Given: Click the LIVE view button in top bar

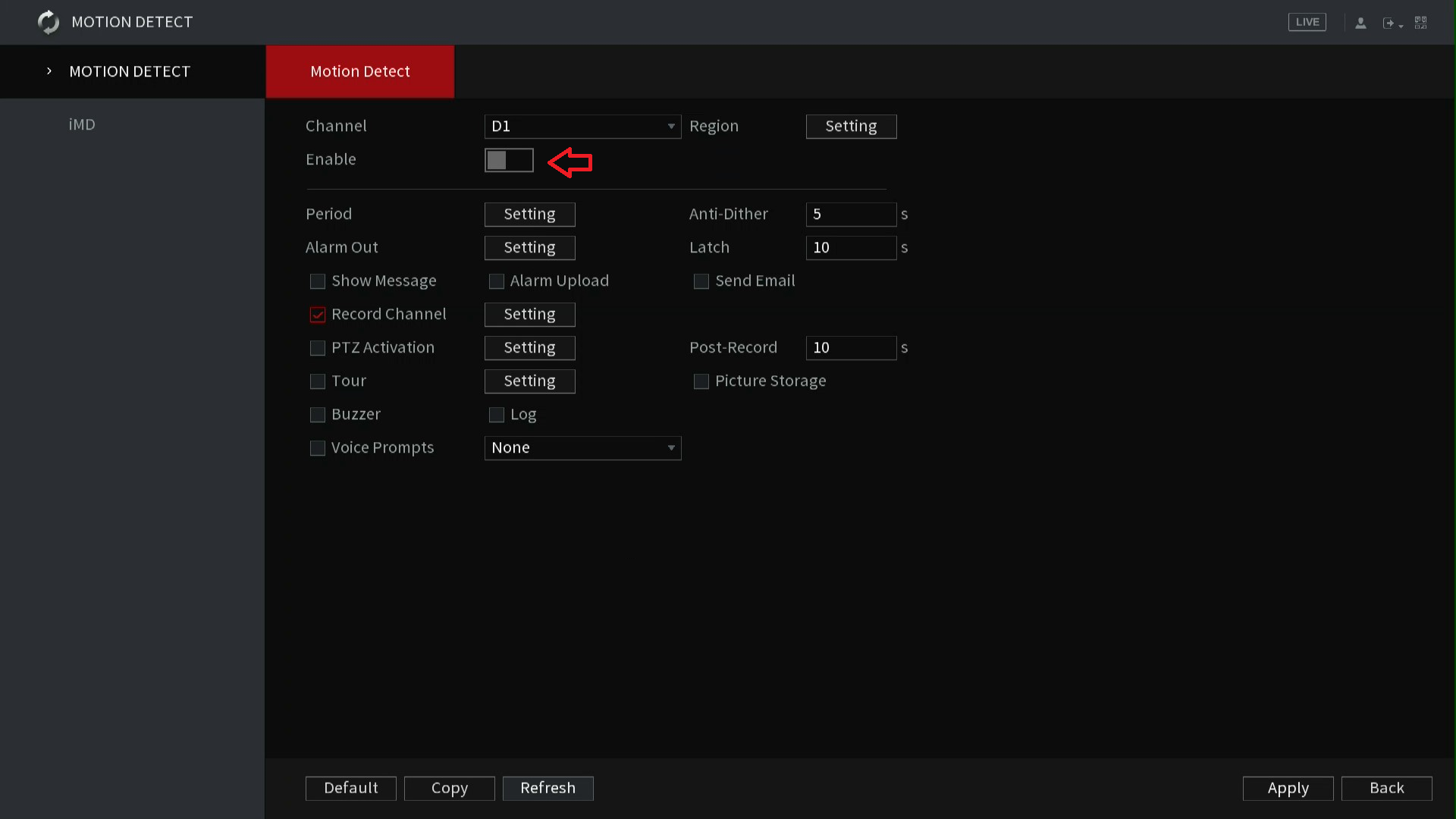Looking at the screenshot, I should [x=1307, y=21].
